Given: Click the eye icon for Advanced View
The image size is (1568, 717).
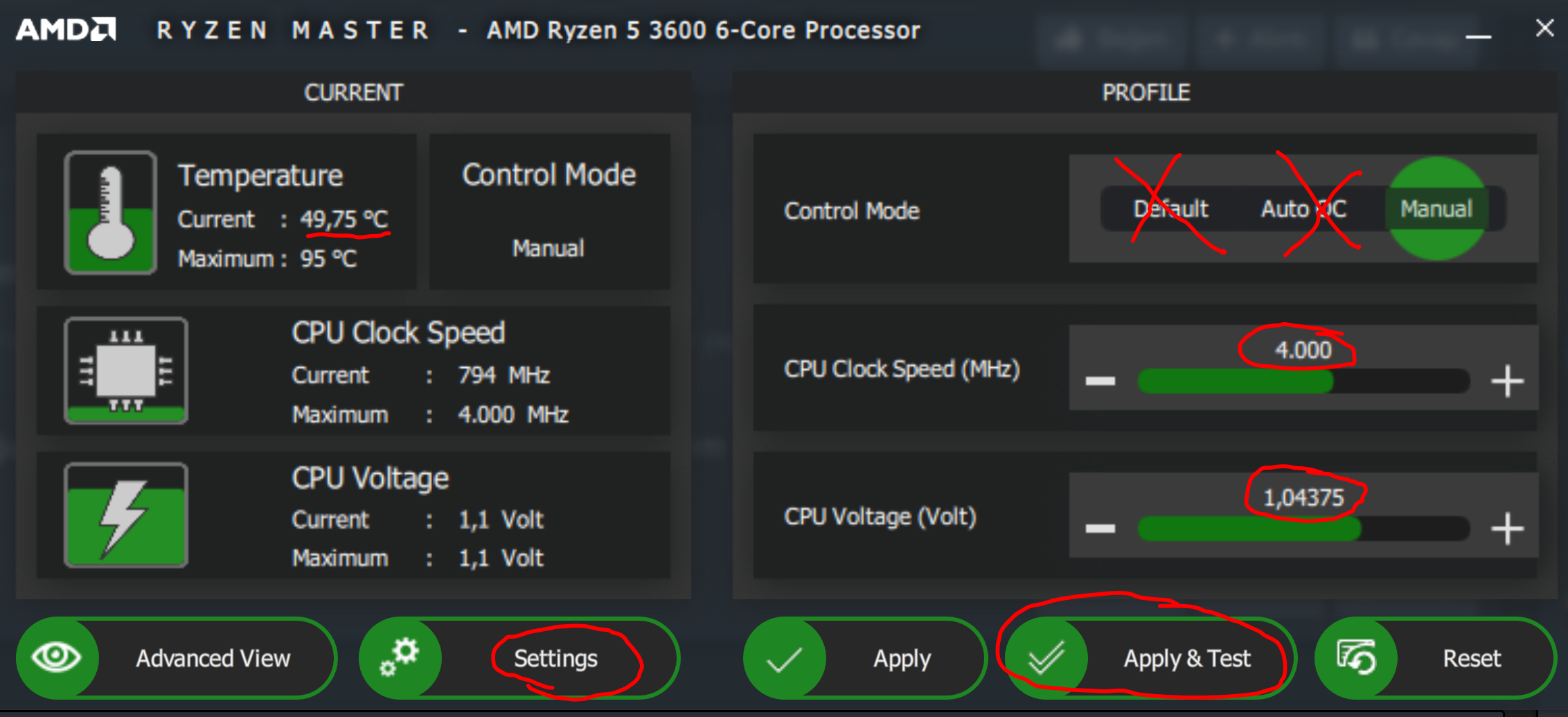Looking at the screenshot, I should (57, 657).
